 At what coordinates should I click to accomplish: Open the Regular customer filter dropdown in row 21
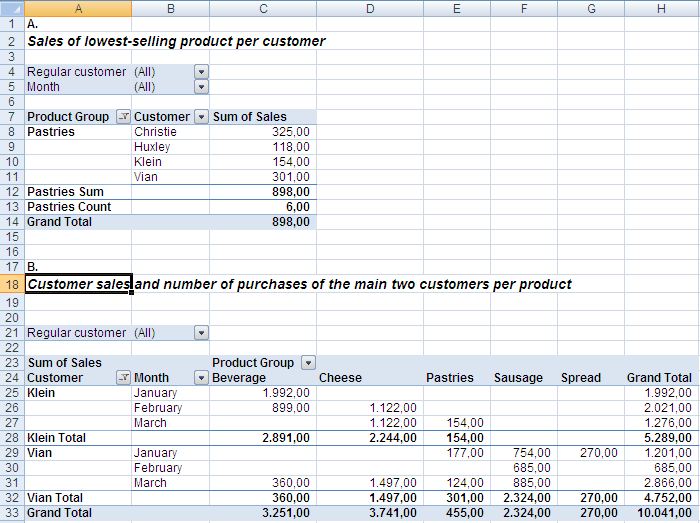coord(201,333)
